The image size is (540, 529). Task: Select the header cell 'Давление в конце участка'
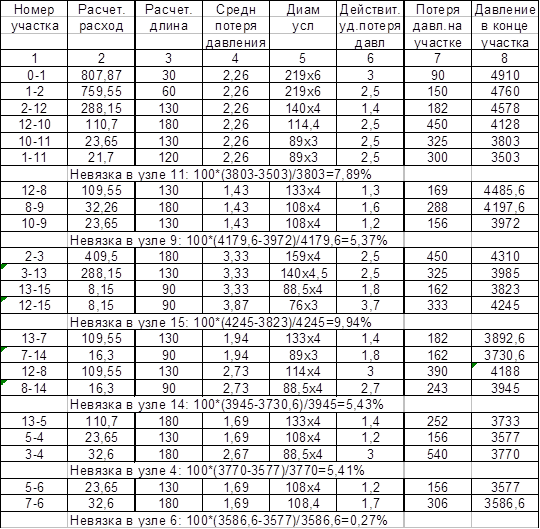505,26
